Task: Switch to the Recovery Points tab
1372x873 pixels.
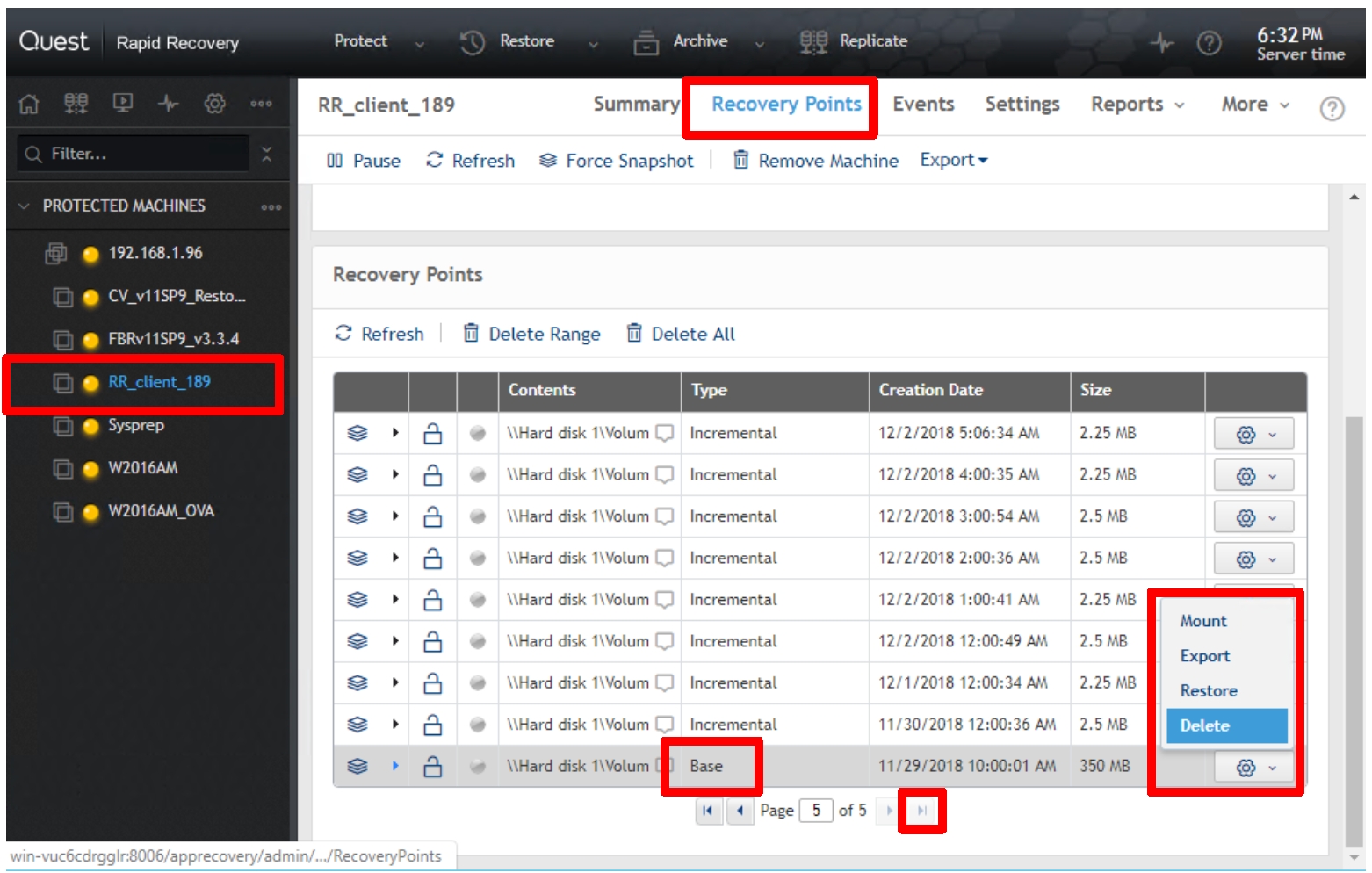Action: coord(786,105)
